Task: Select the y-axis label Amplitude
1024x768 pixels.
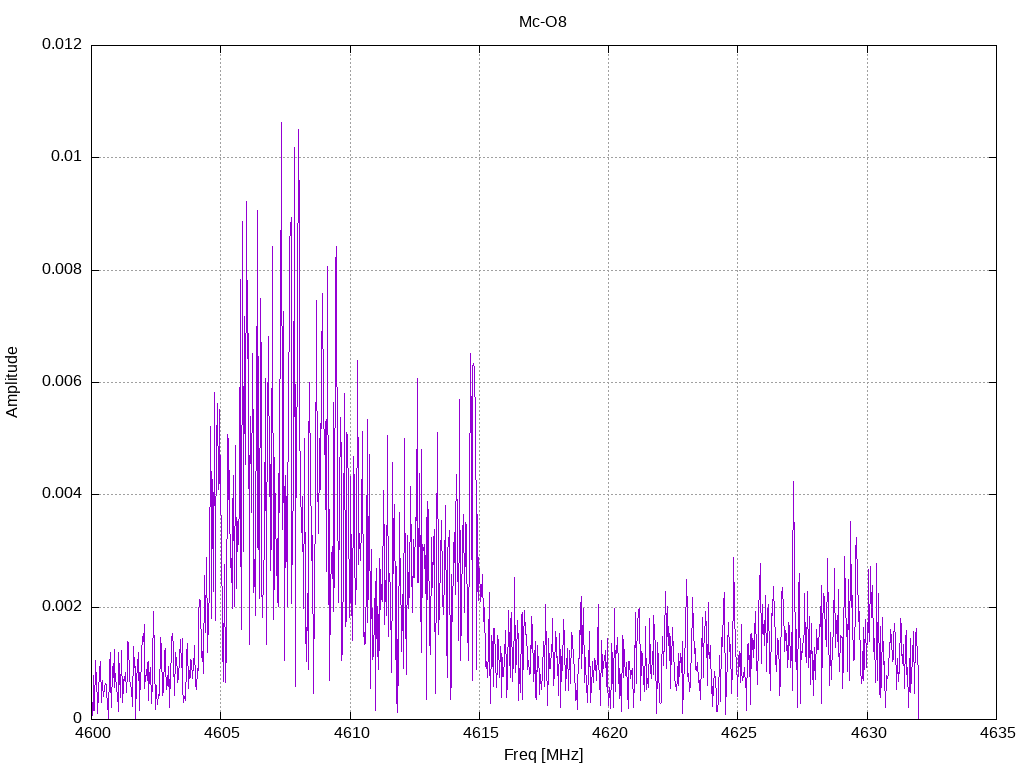Action: tap(12, 382)
